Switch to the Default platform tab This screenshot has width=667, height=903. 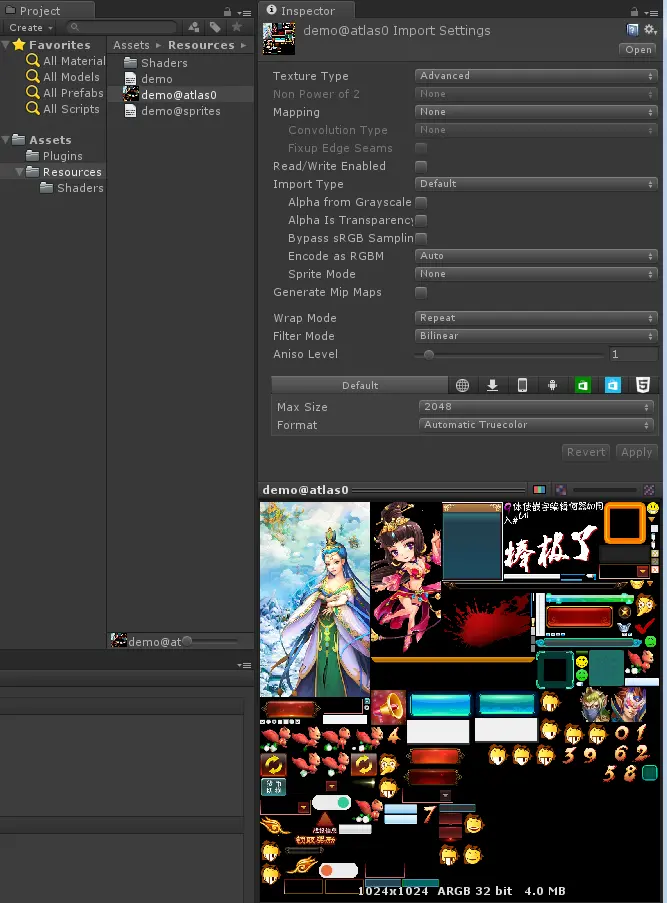coord(360,385)
